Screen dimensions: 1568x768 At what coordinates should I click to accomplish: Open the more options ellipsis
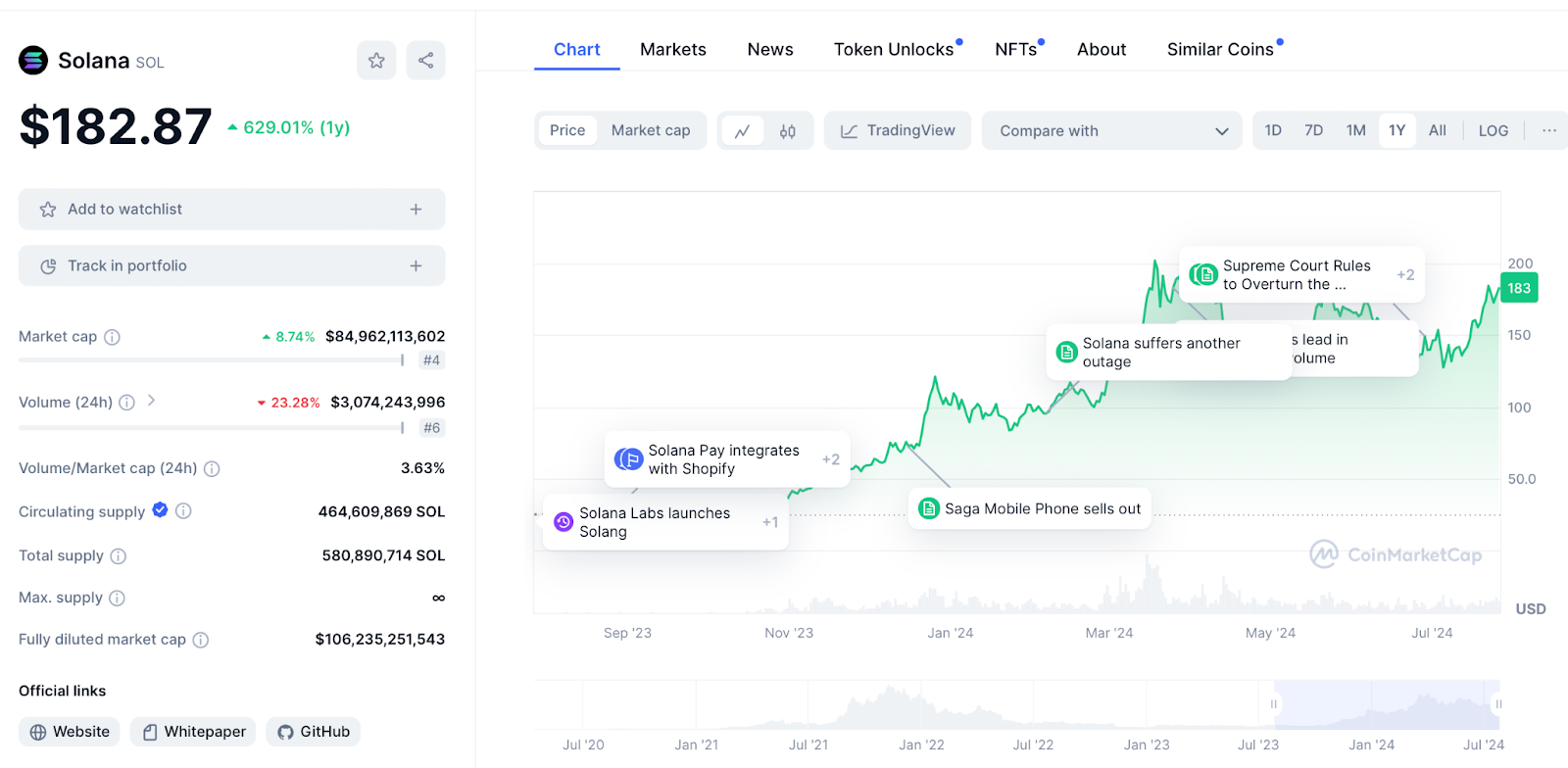point(1548,130)
